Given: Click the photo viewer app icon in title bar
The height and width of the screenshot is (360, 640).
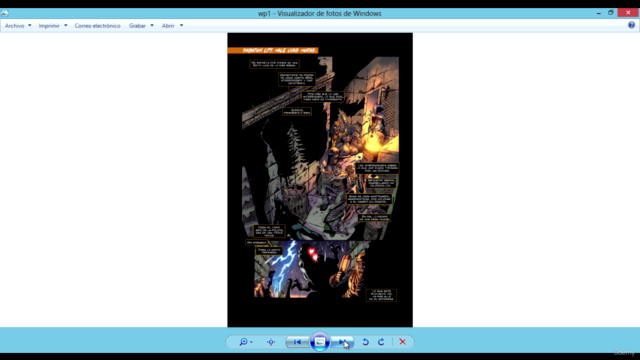Looking at the screenshot, I should coord(4,13).
